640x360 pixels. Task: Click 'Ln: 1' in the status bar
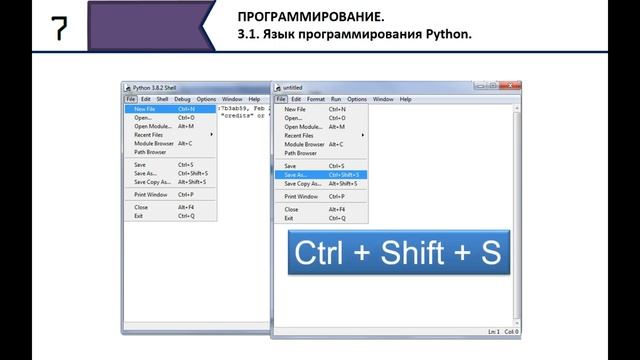[494, 332]
